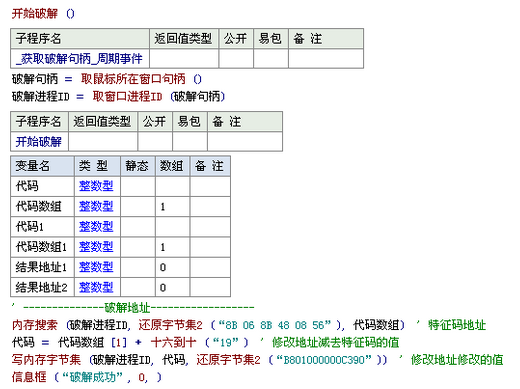Click 整数型 type link in 结果地址2 row

pyautogui.click(x=96, y=288)
